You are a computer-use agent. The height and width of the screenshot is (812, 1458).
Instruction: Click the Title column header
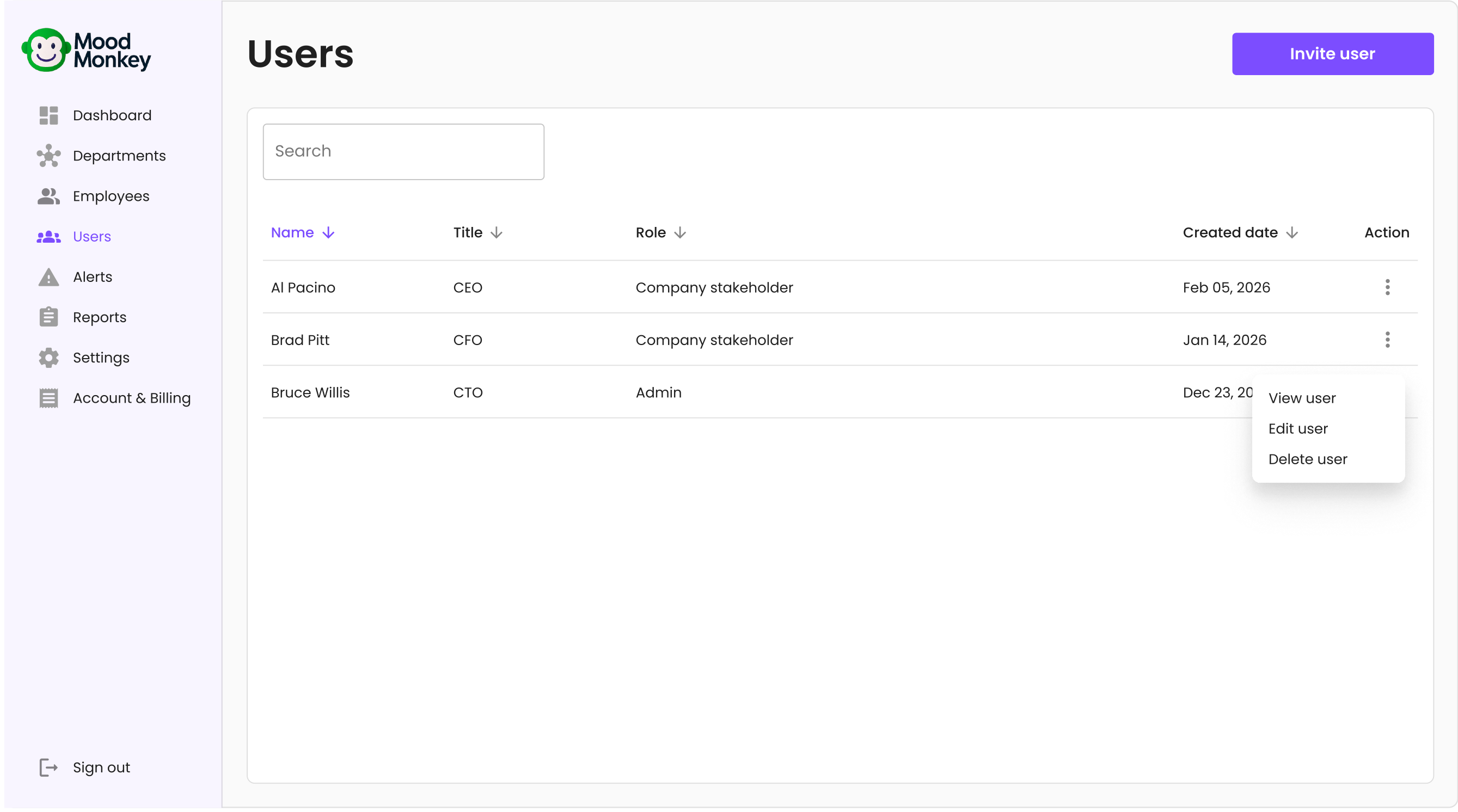468,233
